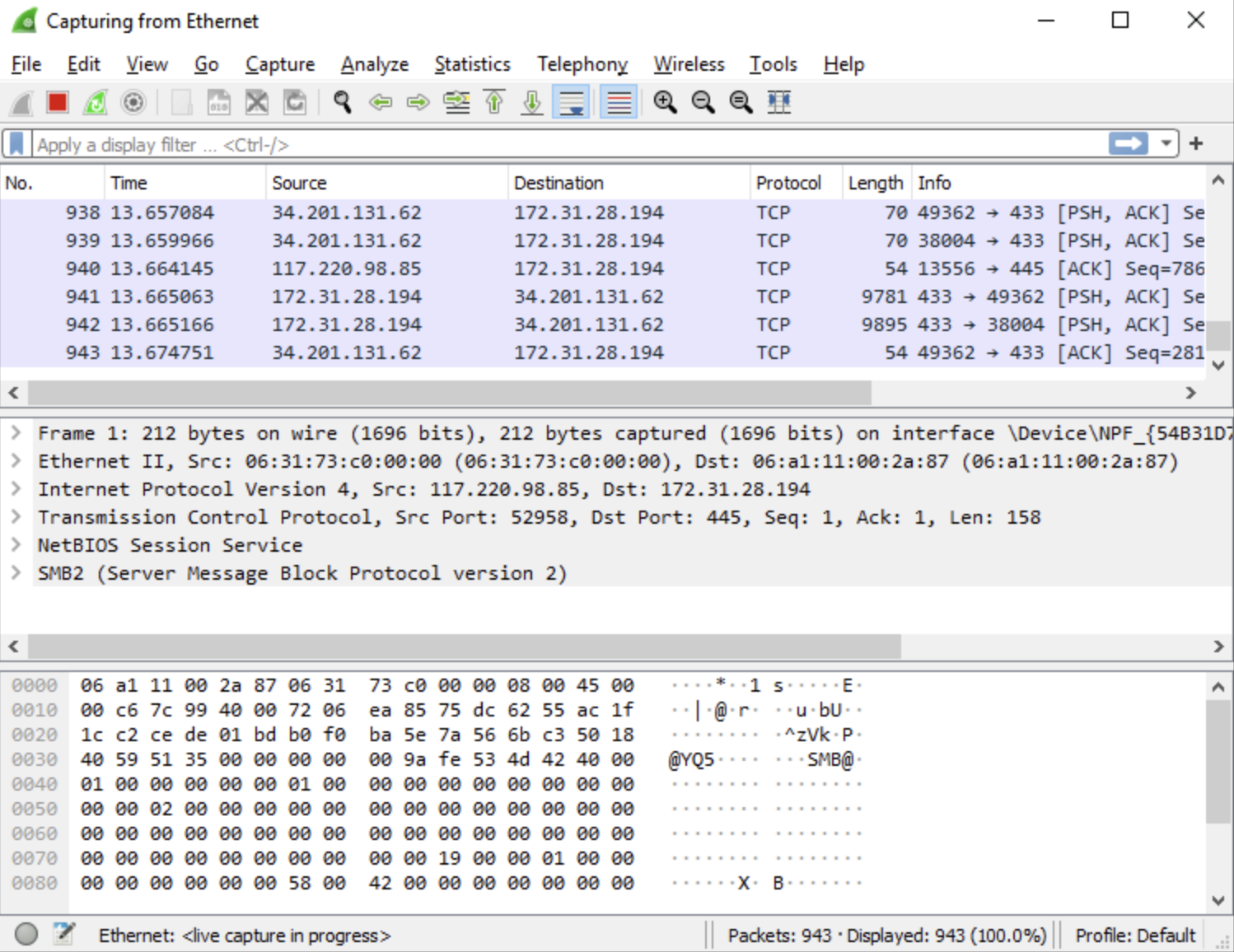Click the packet bytes vertical scrollbar

[1218, 761]
